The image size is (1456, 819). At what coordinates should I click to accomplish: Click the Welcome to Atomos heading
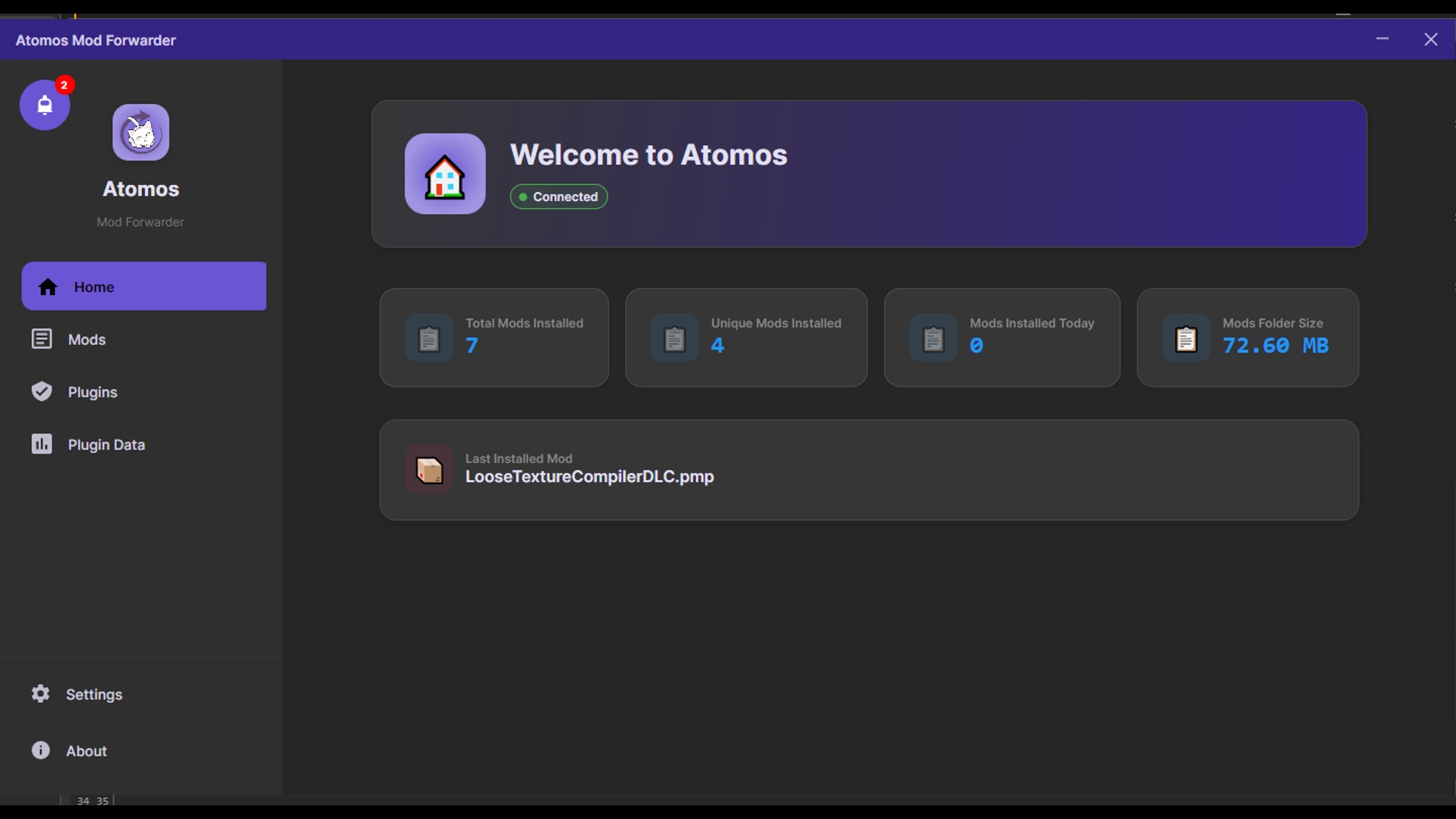coord(649,155)
